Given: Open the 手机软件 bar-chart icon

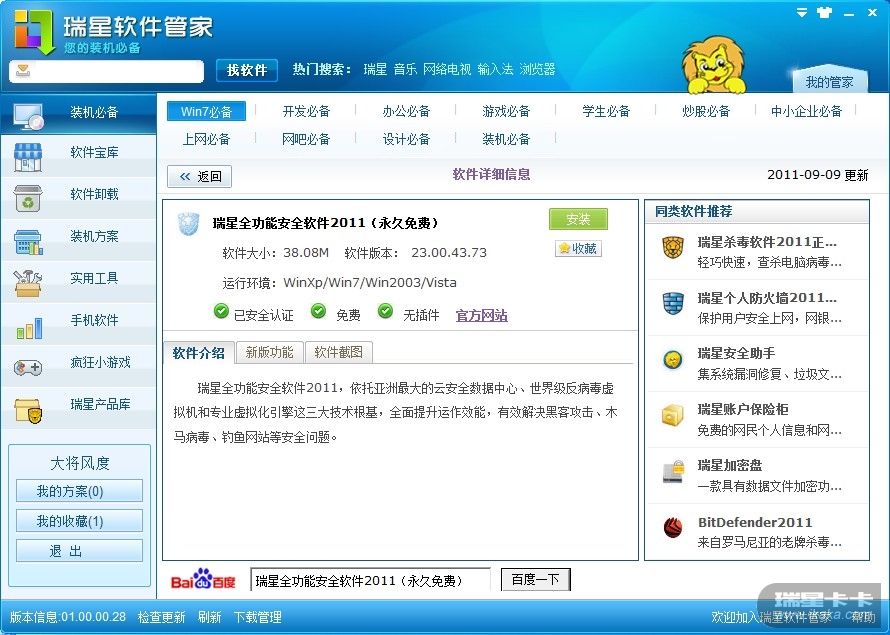Looking at the screenshot, I should click(x=29, y=328).
